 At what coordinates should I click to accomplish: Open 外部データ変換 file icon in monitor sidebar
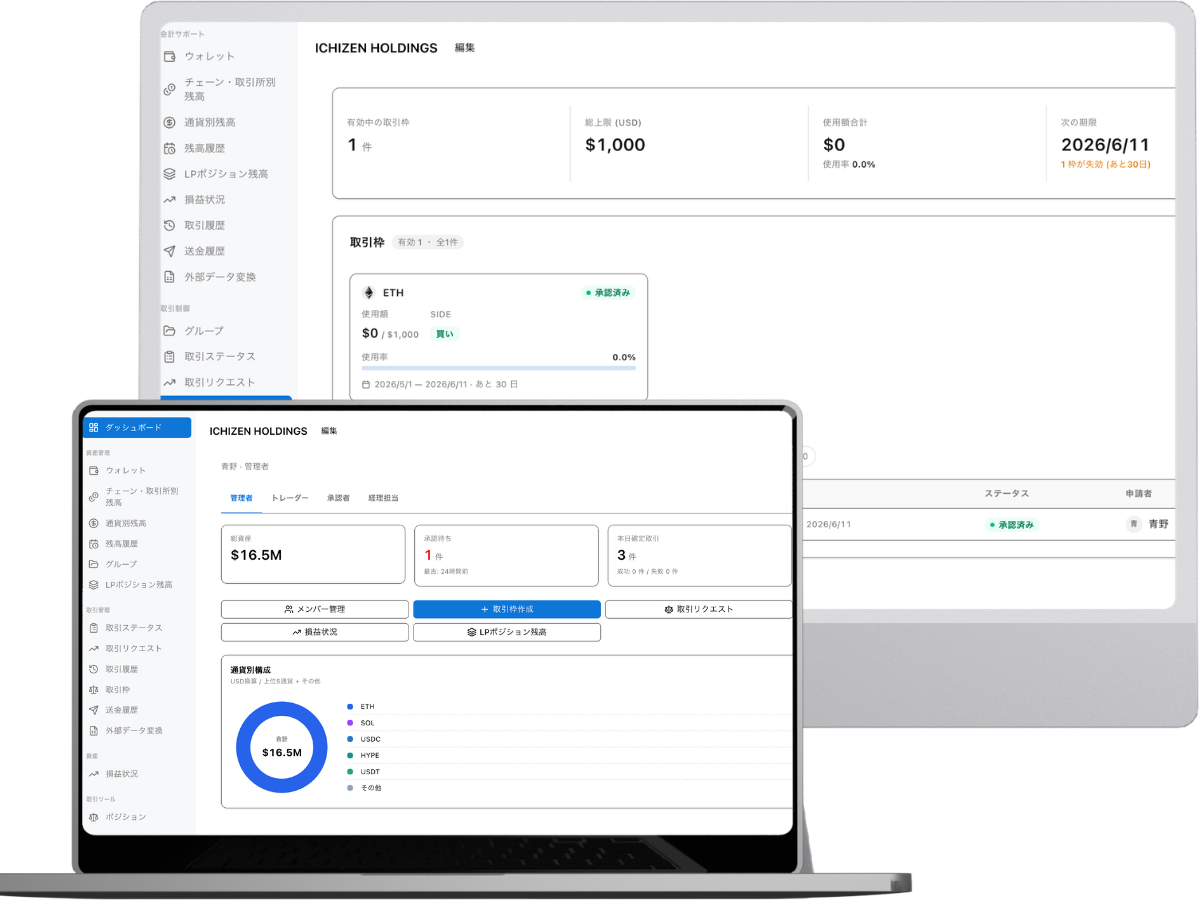tap(170, 277)
